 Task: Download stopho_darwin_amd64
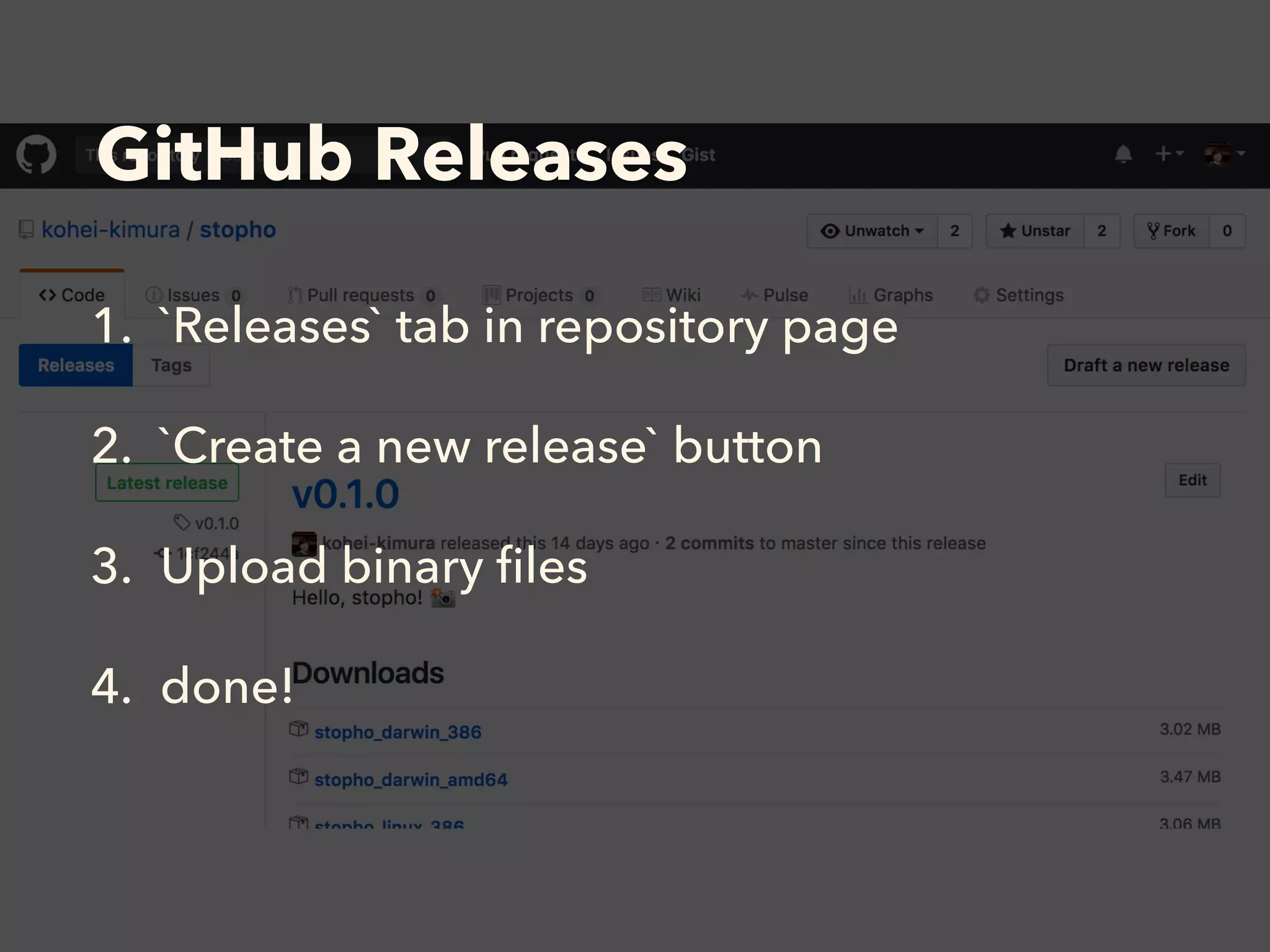tap(411, 779)
